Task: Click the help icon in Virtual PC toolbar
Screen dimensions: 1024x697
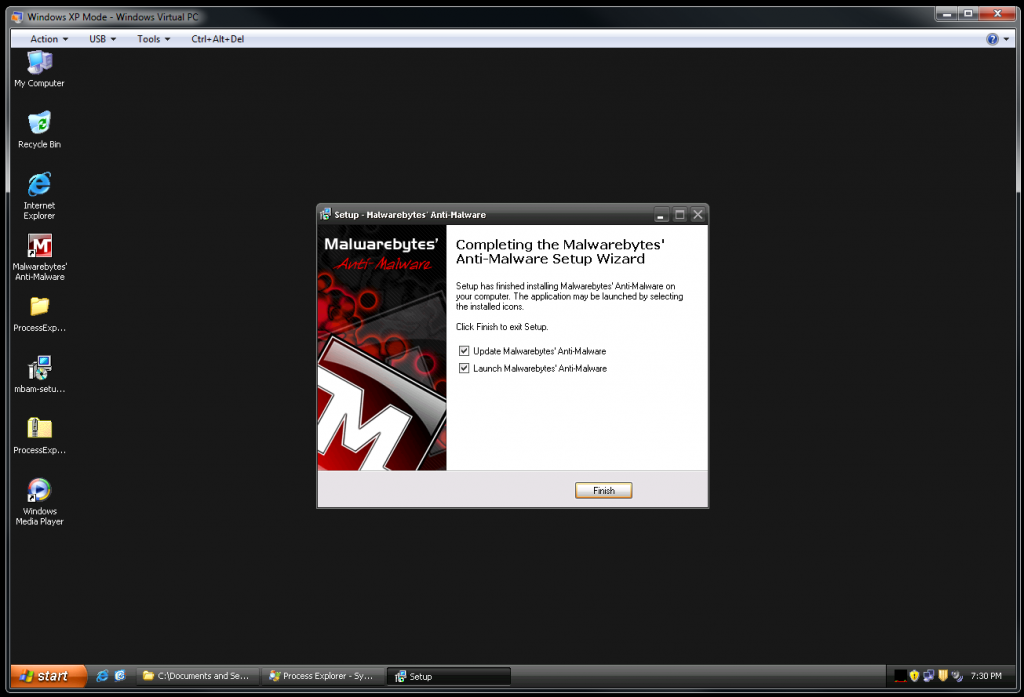Action: coord(991,39)
